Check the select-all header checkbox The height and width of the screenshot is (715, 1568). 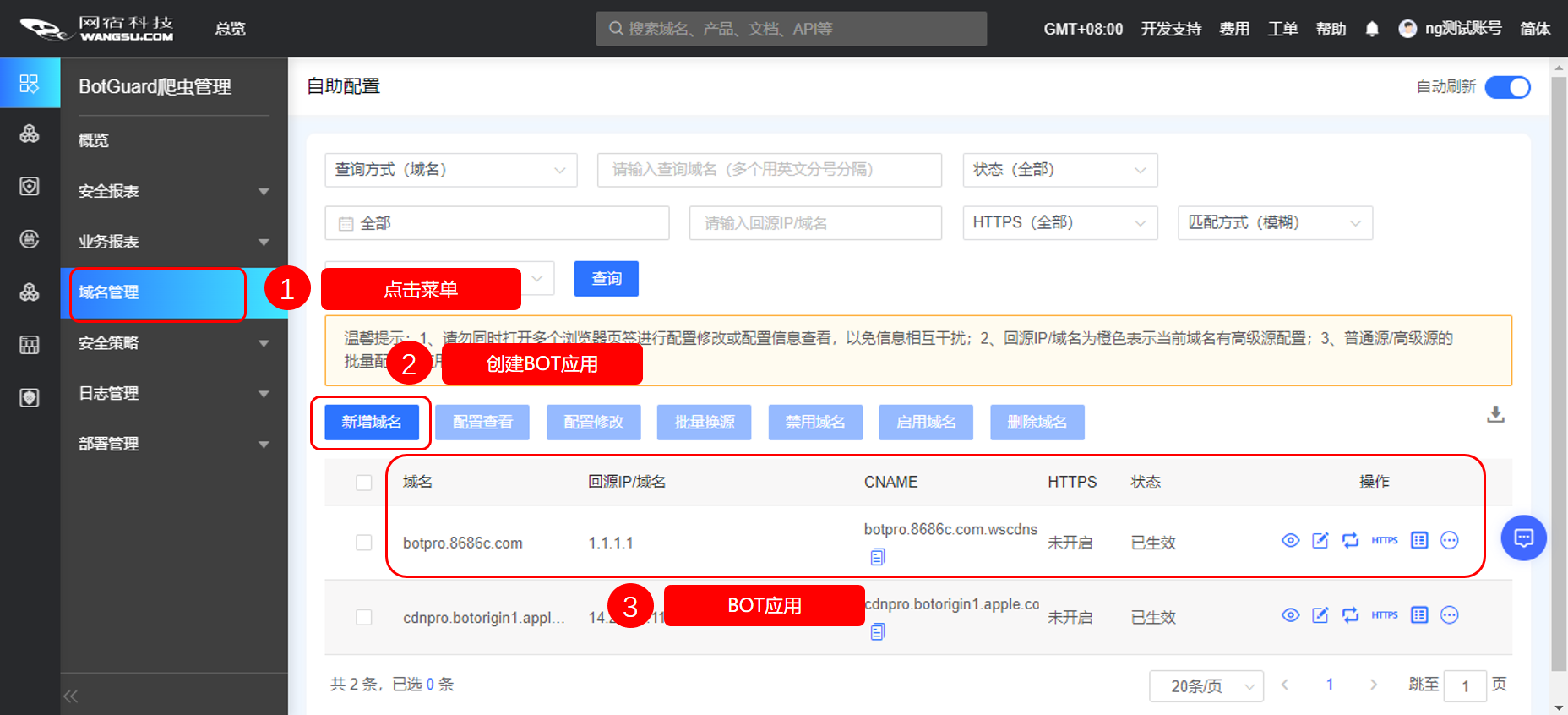[364, 483]
